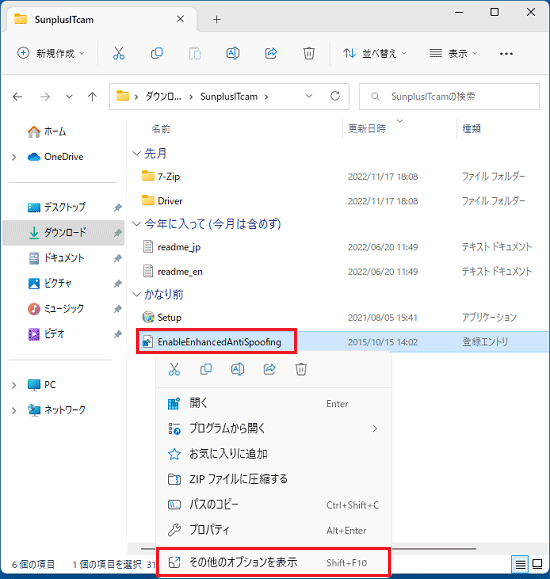This screenshot has height=579, width=550.
Task: Expand the ネットワーク tree node
Action: (14, 410)
